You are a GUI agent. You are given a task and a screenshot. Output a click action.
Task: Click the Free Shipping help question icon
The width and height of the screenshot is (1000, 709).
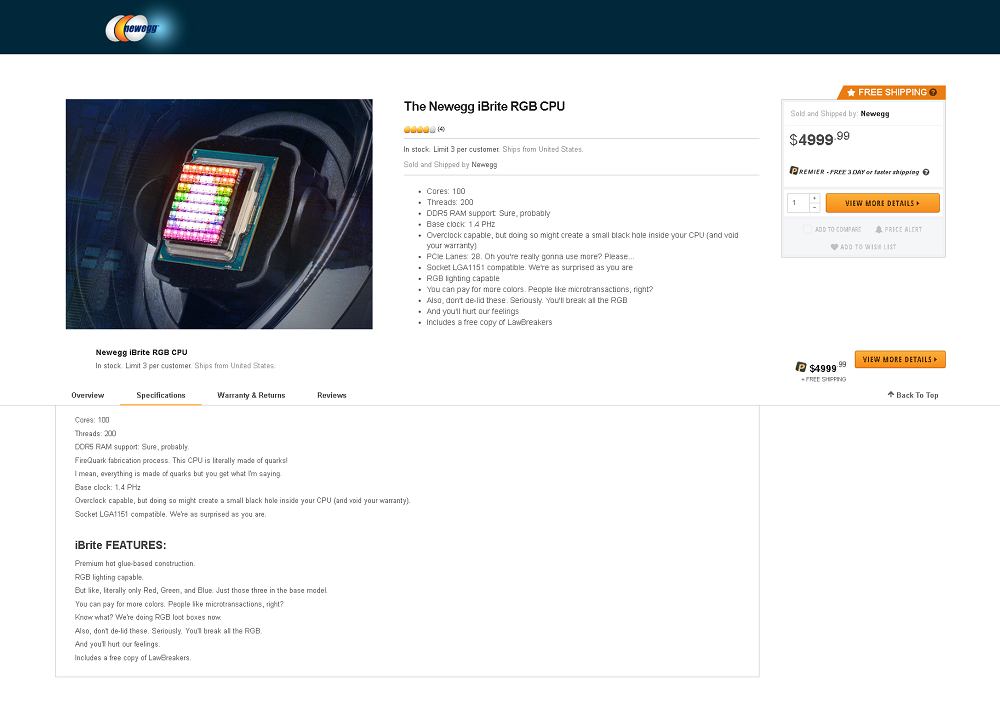click(933, 92)
